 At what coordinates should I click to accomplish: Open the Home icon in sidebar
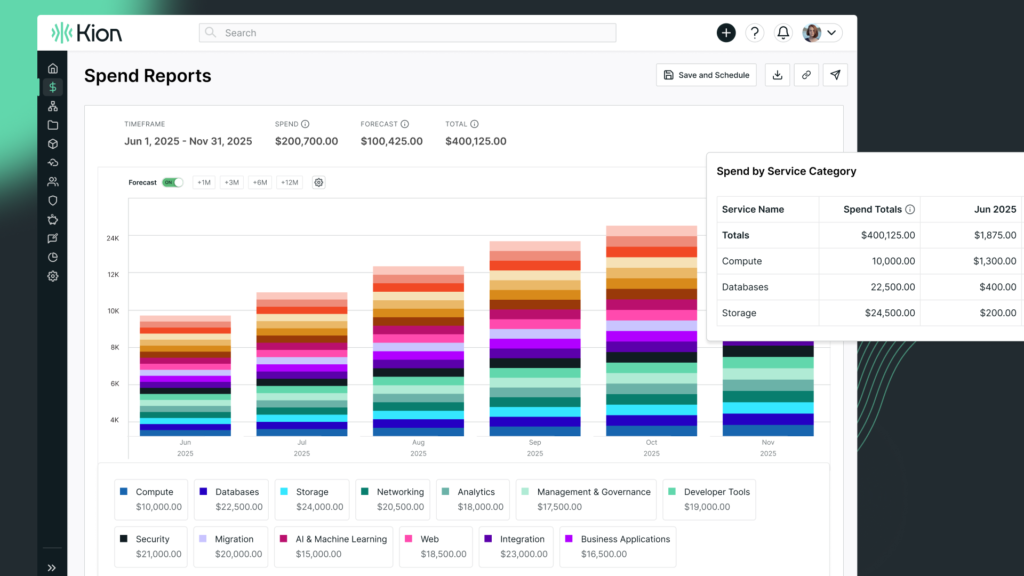pos(53,68)
